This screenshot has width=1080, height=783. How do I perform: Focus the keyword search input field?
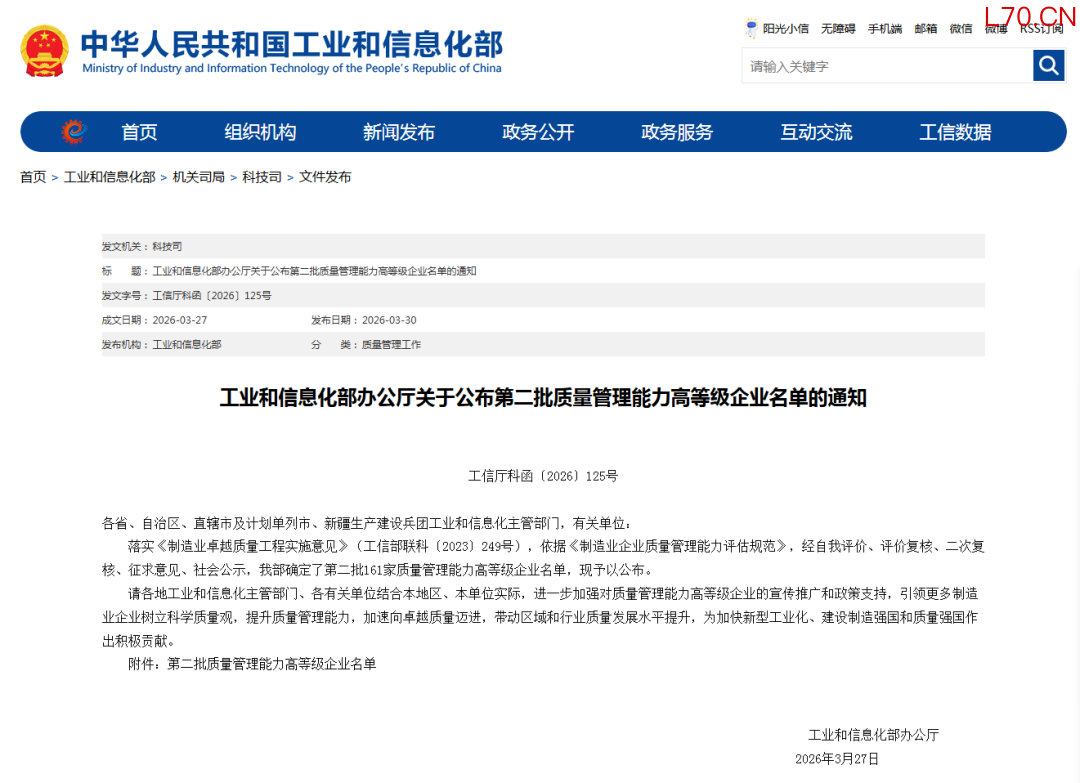click(886, 66)
